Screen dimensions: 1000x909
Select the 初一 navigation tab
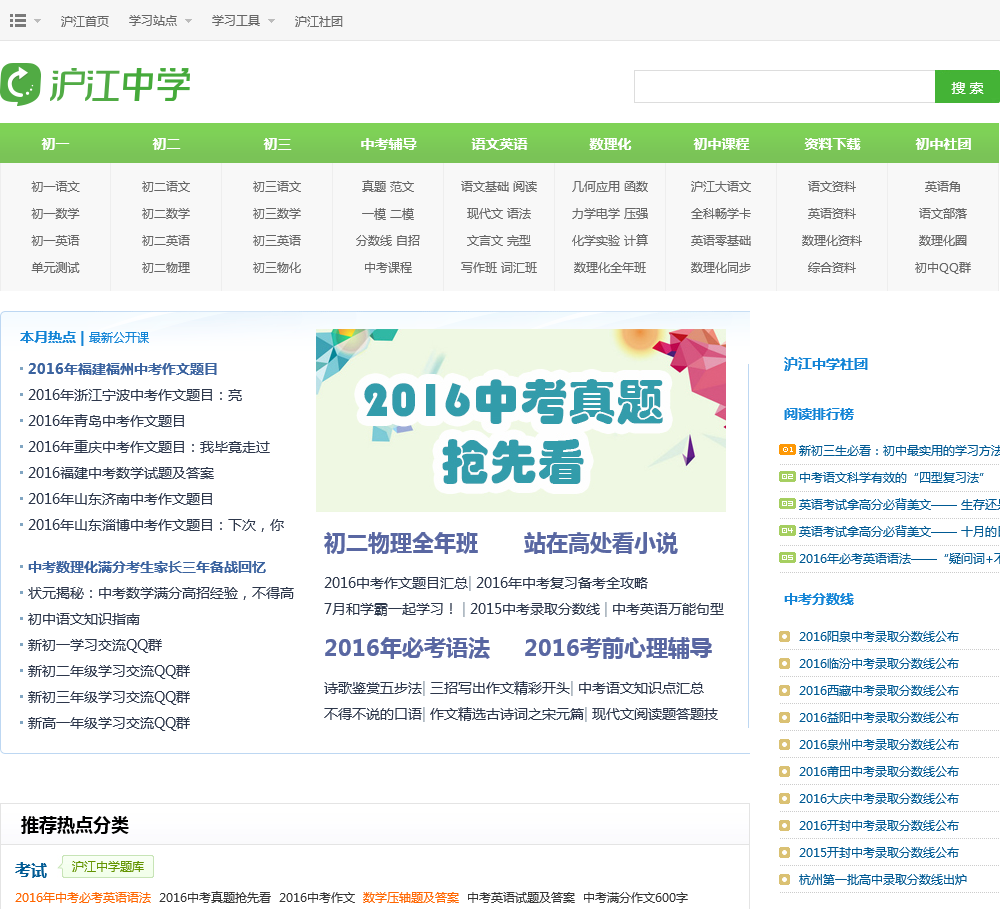55,144
